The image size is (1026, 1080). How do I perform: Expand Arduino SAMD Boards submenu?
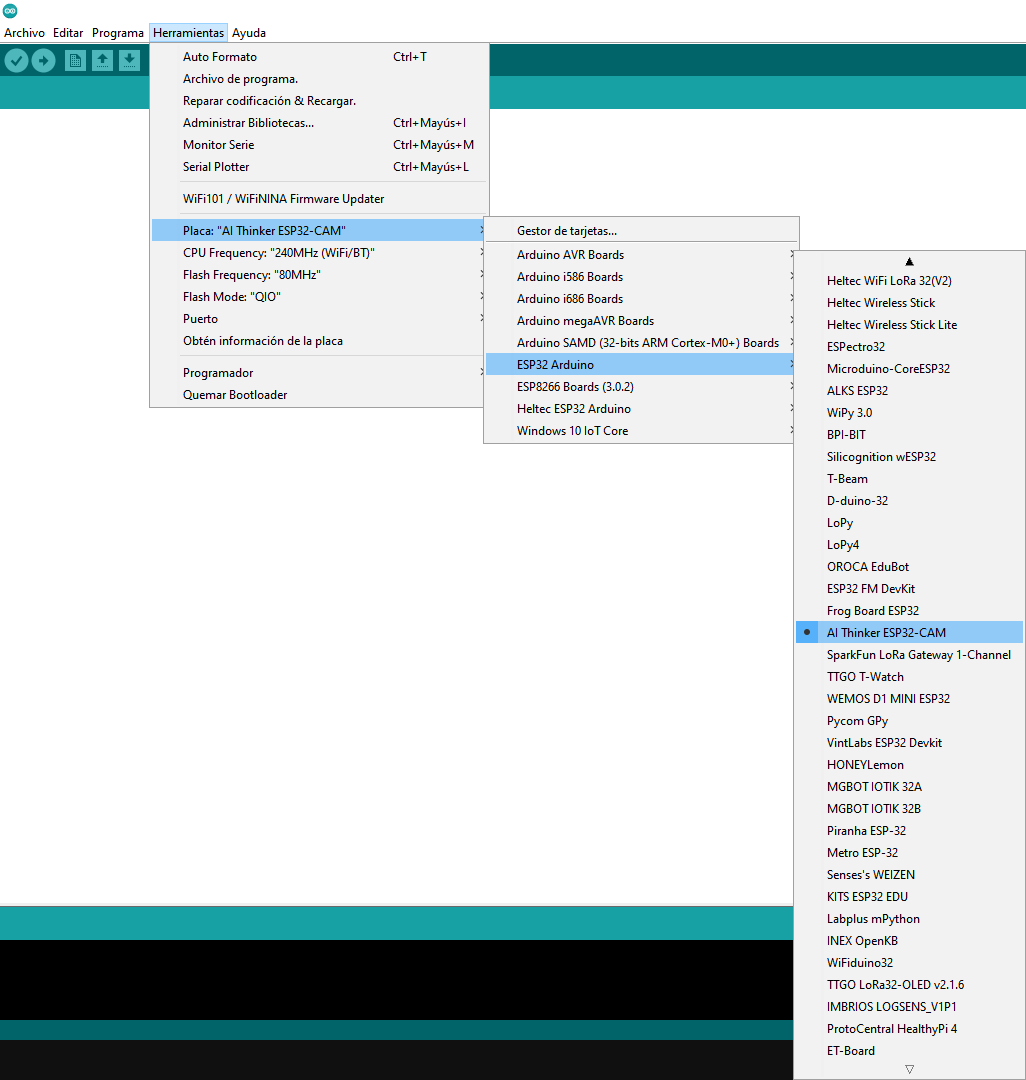[x=641, y=342]
